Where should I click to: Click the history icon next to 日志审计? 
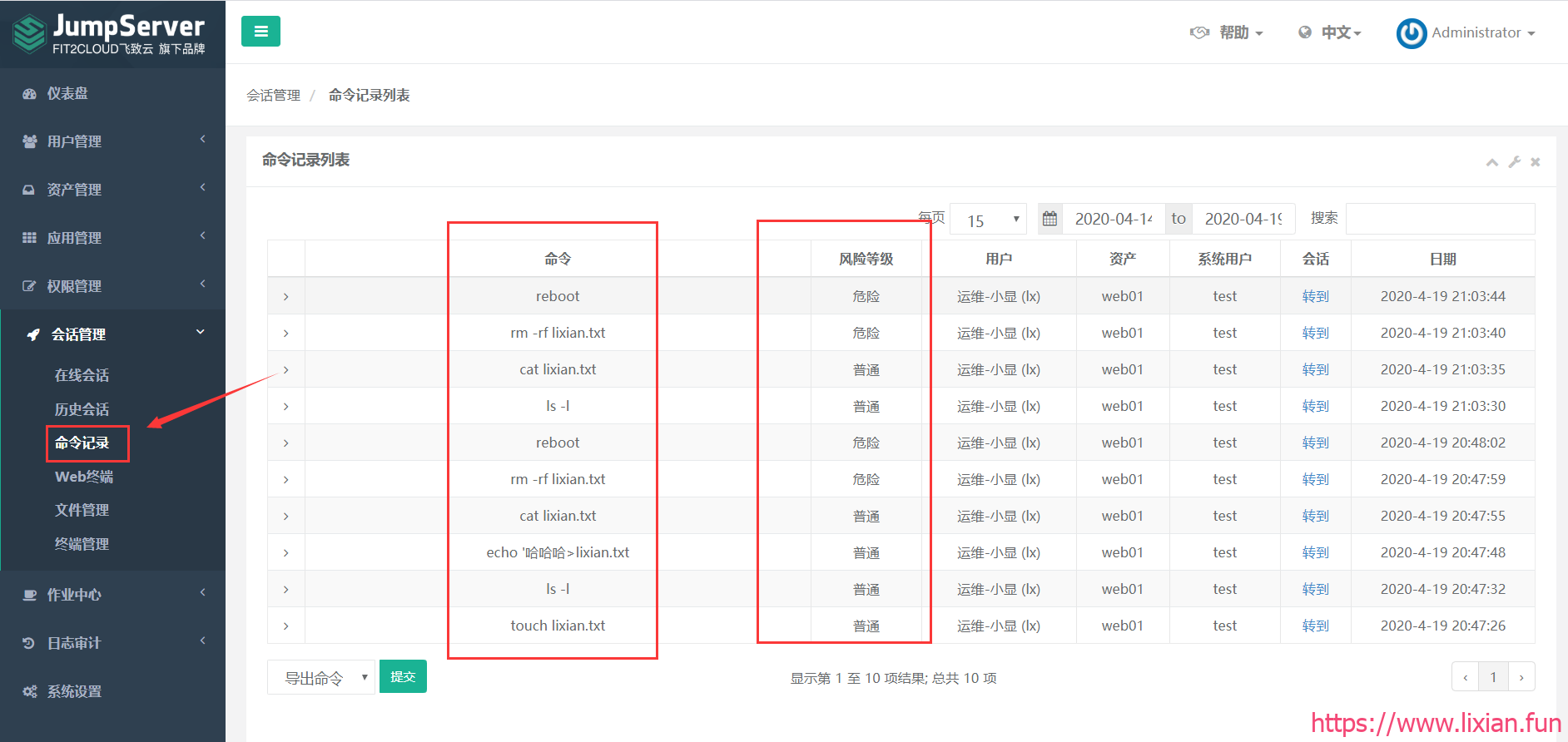coord(29,644)
